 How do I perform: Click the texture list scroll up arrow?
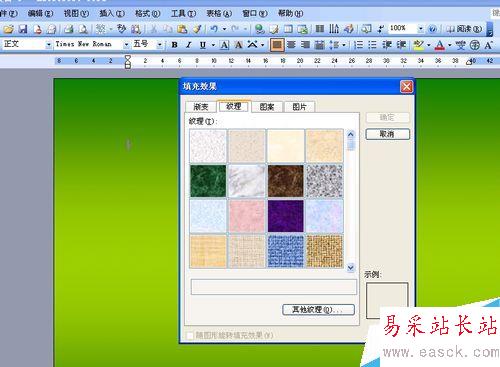point(350,134)
